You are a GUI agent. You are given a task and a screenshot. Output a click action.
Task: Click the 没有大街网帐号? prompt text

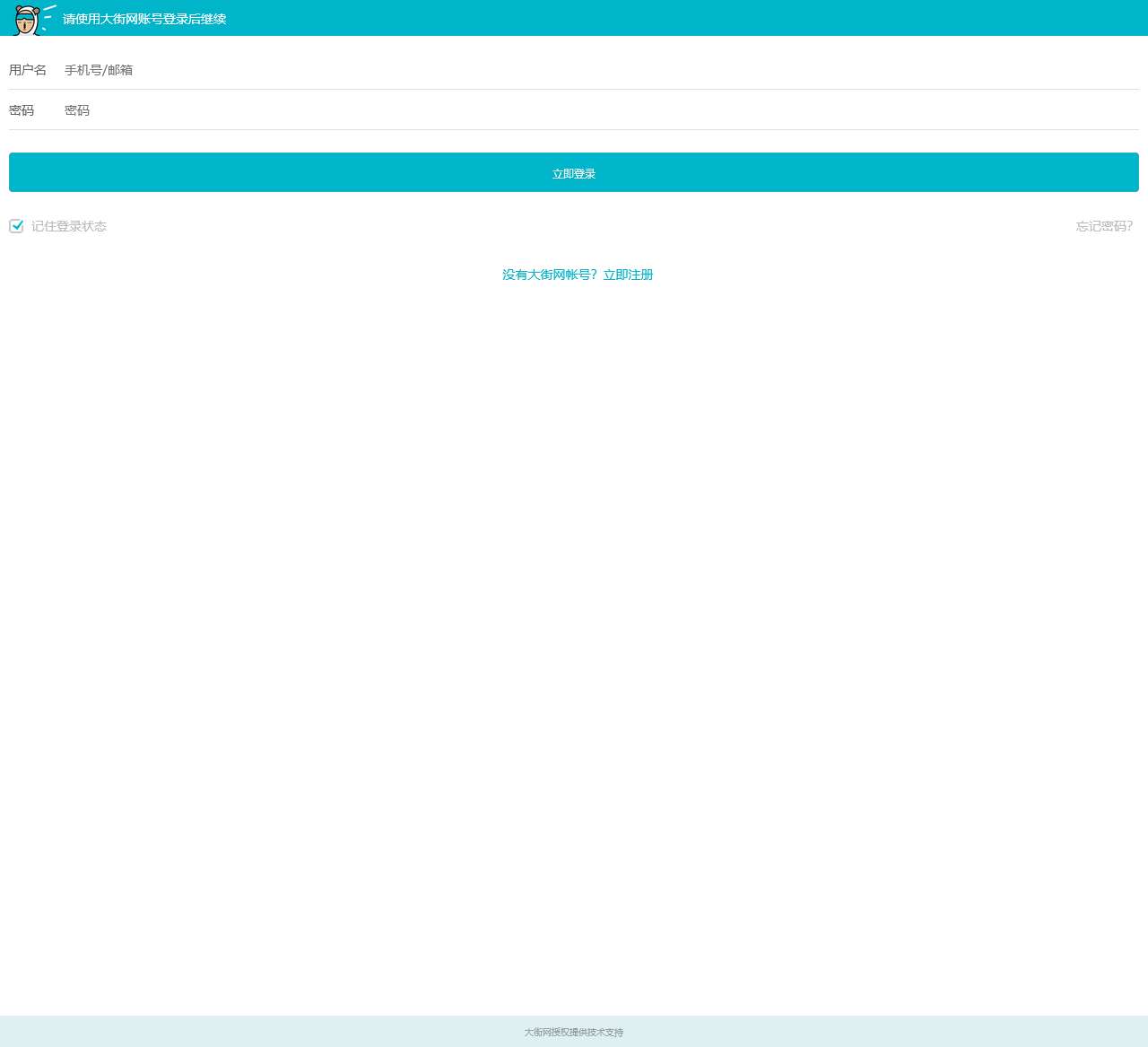(x=549, y=275)
